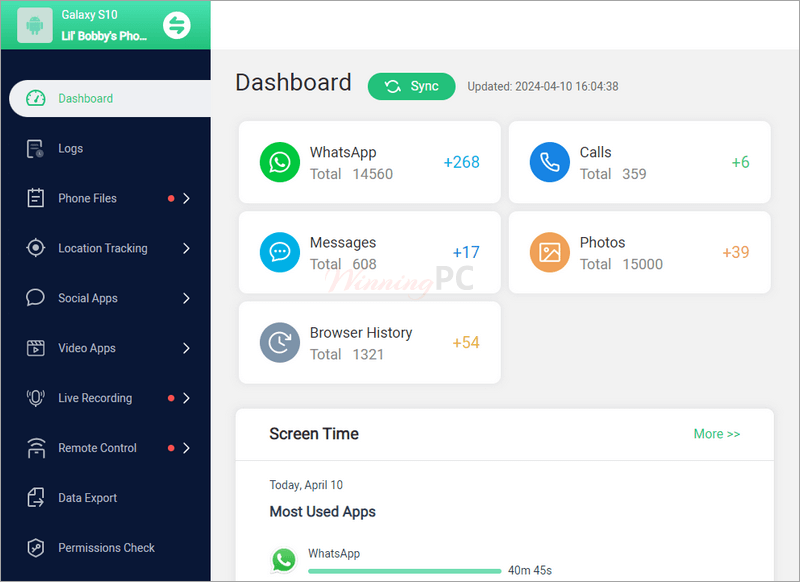
Task: Click the Social Apps chat bubble icon
Action: coord(35,297)
